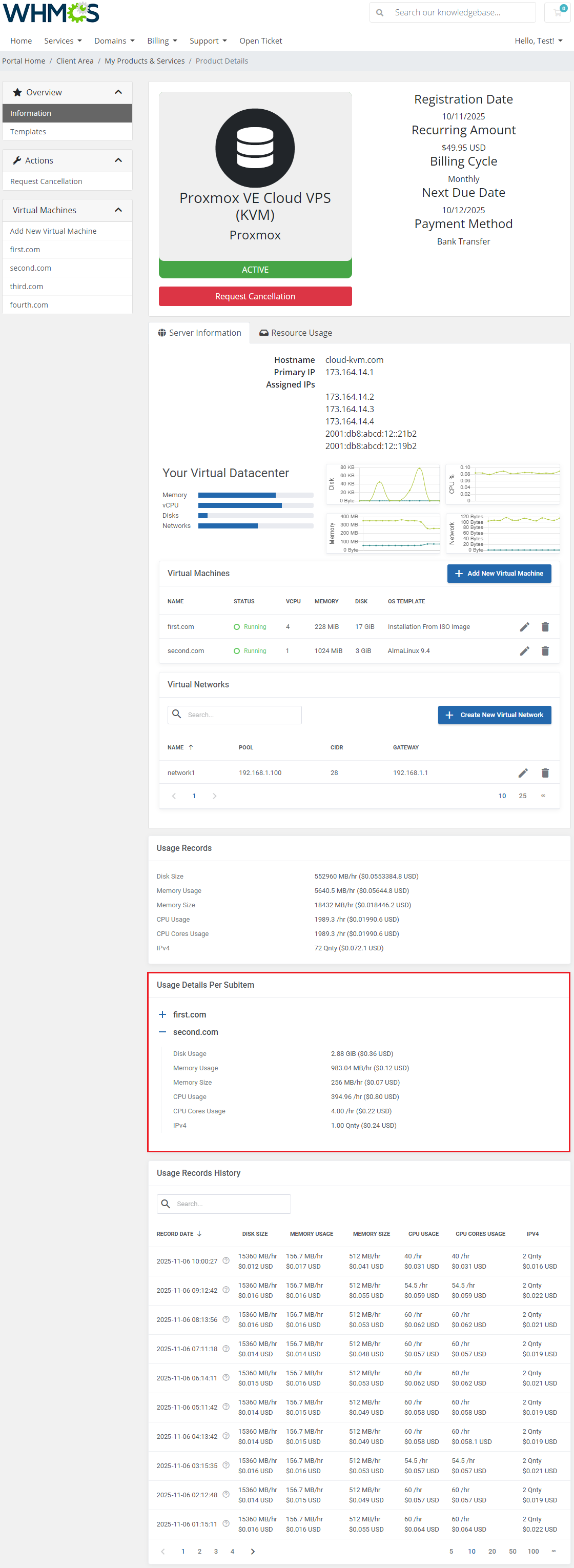Click info icon for record 2025-11-06 06:14:11
Screen dimensions: 574x1568
(226, 1377)
